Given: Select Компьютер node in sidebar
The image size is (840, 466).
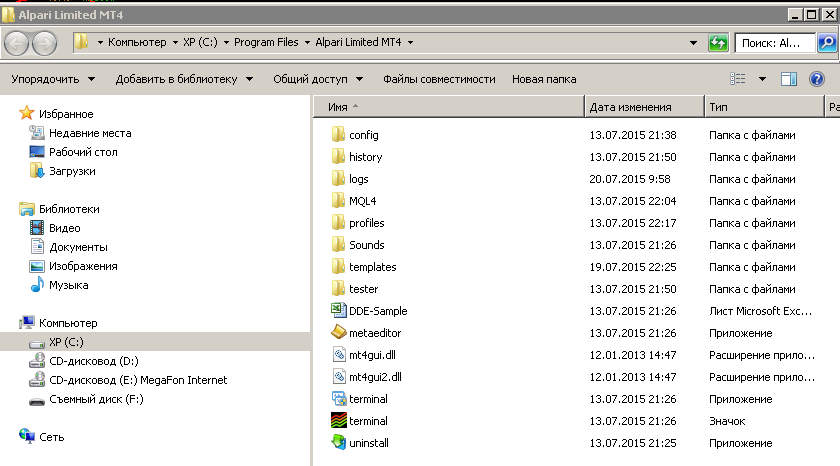Looking at the screenshot, I should (x=68, y=323).
